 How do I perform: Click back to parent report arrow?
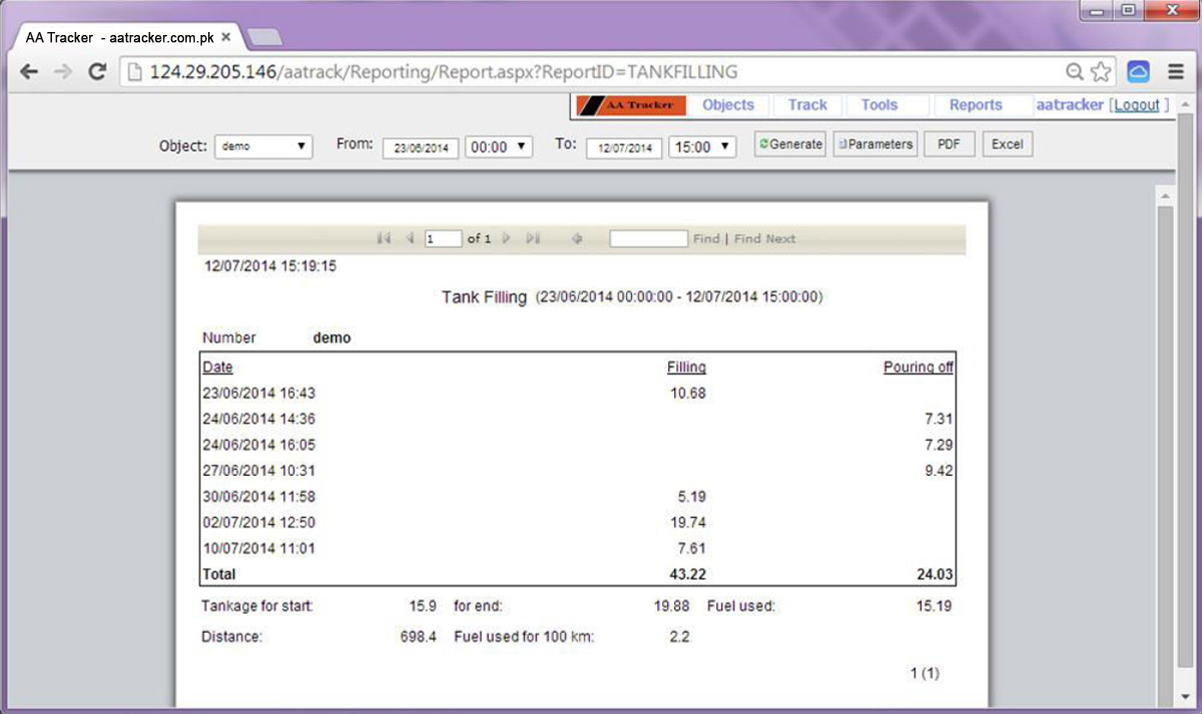pos(577,239)
